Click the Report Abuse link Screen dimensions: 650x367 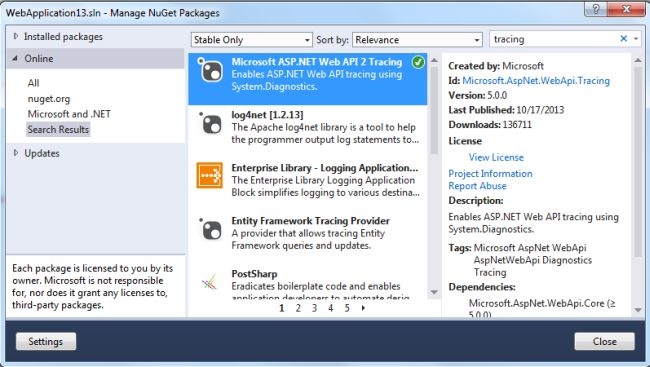point(477,186)
